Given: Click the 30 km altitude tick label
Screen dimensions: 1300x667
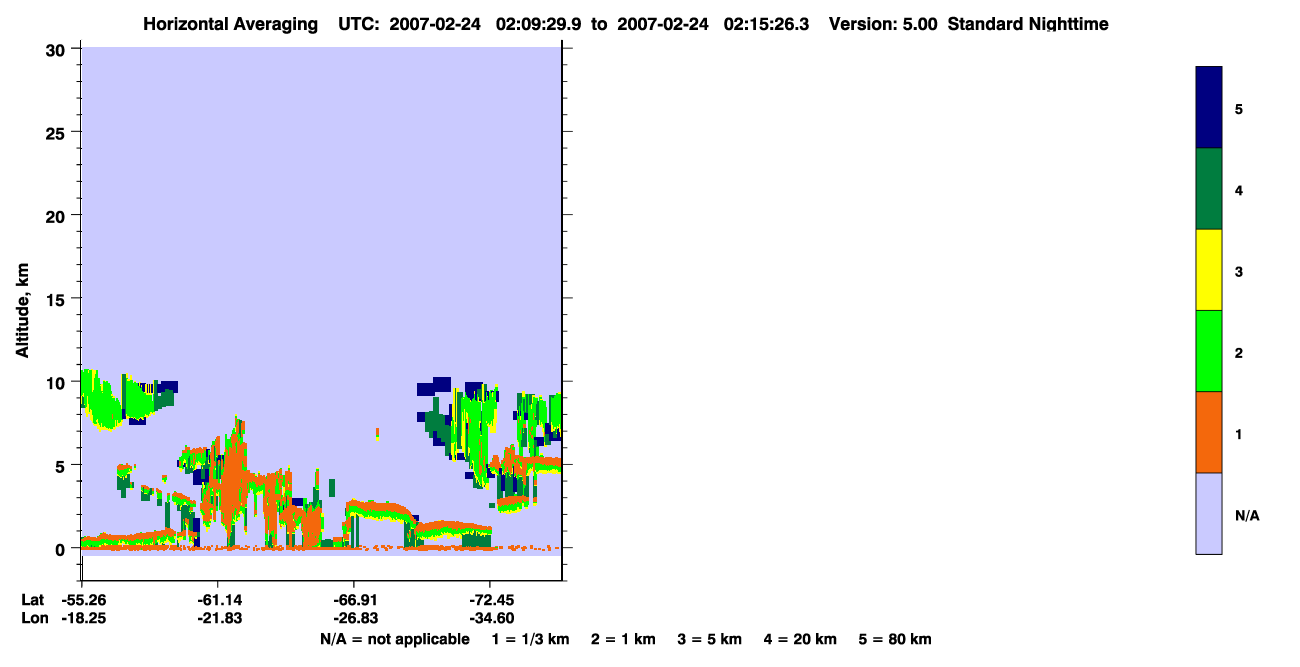Looking at the screenshot, I should coord(57,49).
